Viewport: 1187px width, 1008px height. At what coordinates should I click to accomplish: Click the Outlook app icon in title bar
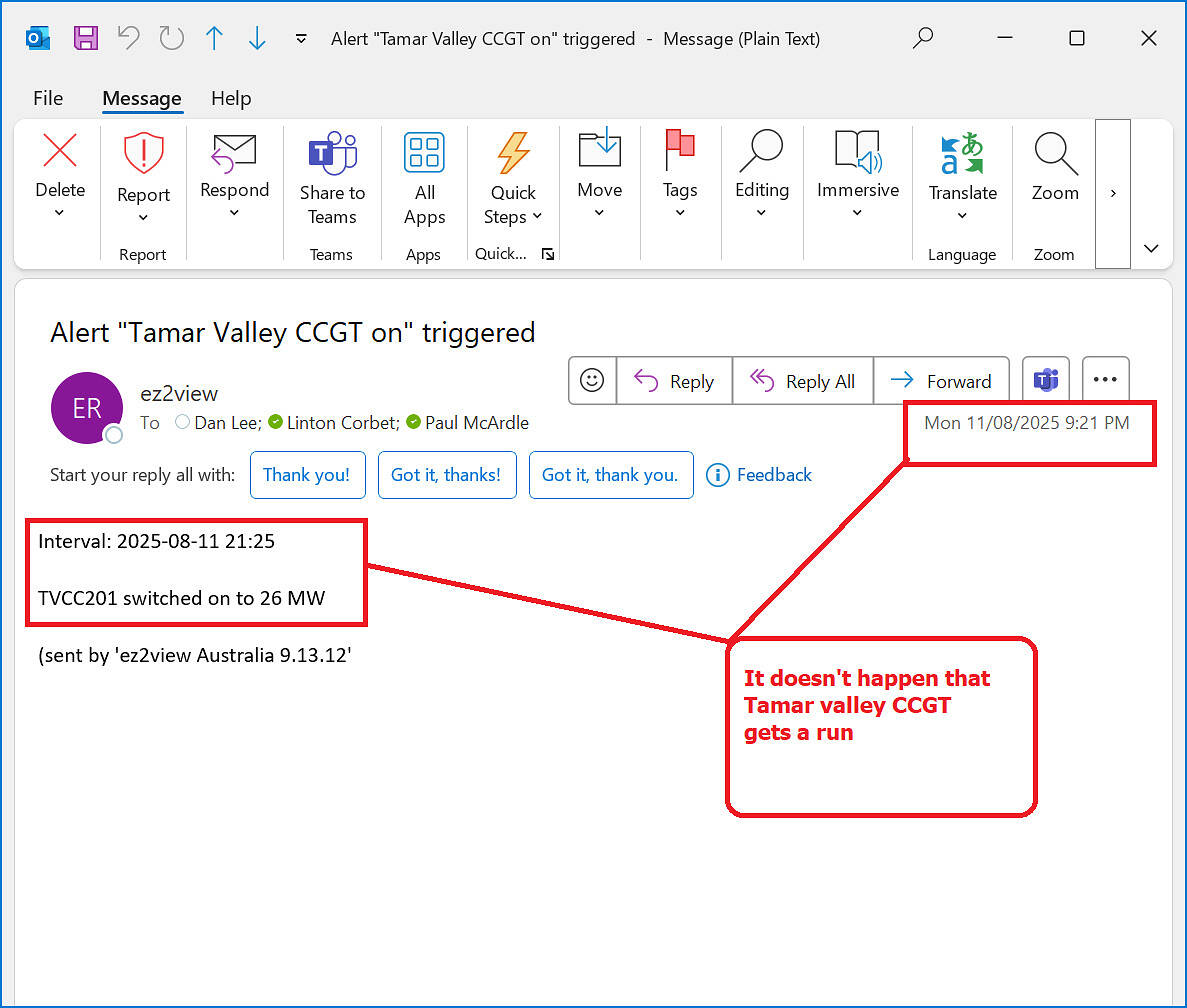pyautogui.click(x=37, y=38)
